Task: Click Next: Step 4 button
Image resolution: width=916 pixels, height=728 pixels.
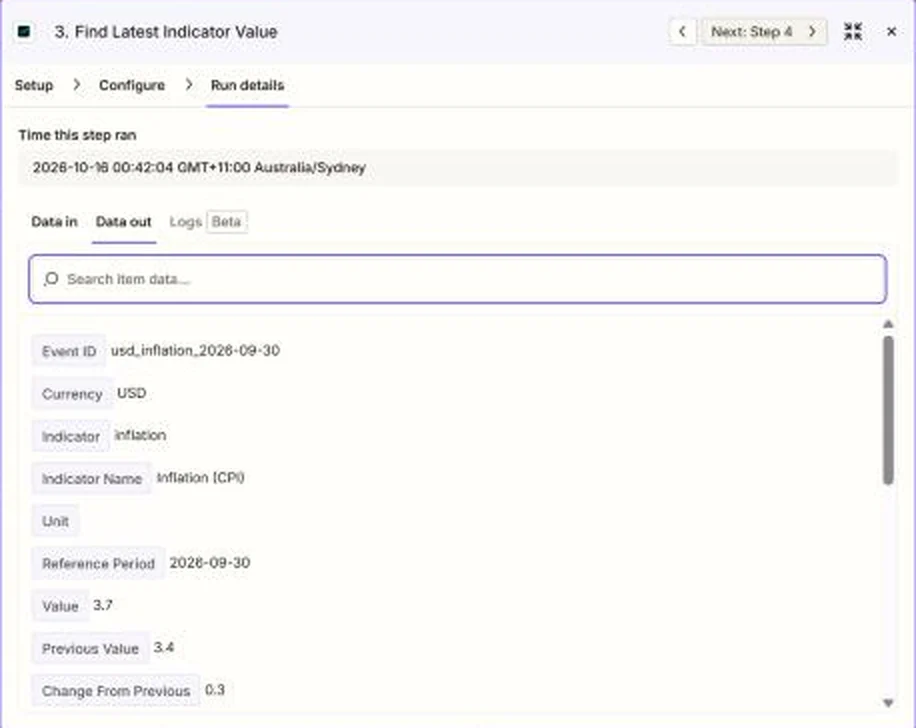Action: coord(764,32)
